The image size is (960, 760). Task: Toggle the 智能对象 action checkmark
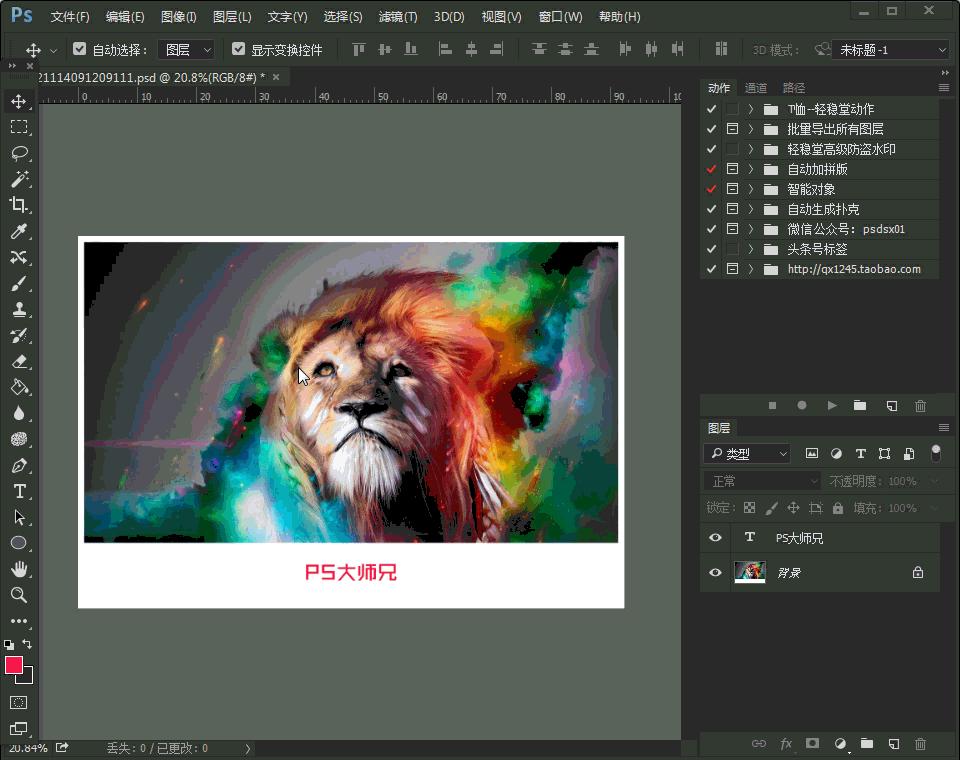coord(711,188)
